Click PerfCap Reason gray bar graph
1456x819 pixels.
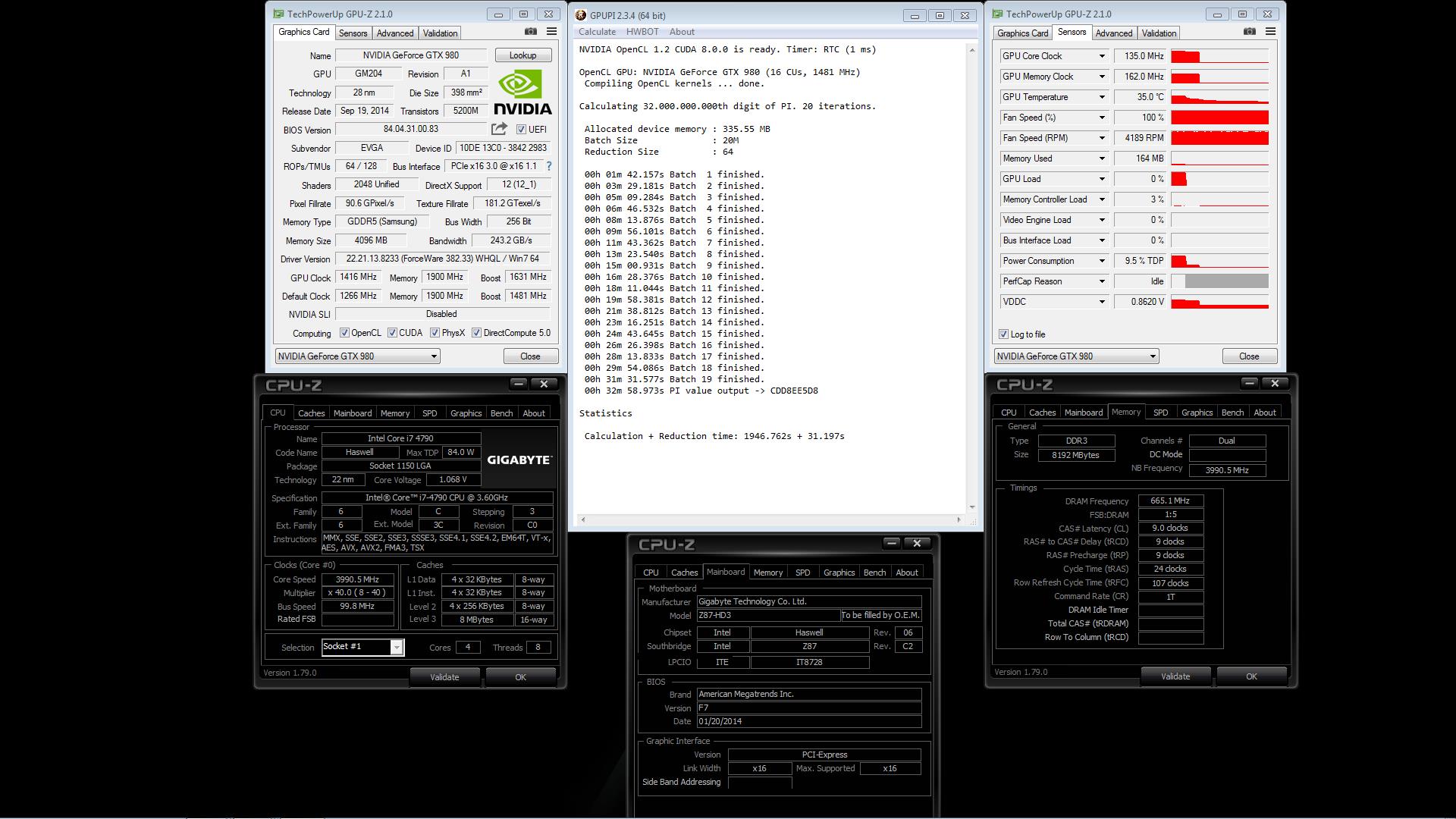click(x=1226, y=281)
